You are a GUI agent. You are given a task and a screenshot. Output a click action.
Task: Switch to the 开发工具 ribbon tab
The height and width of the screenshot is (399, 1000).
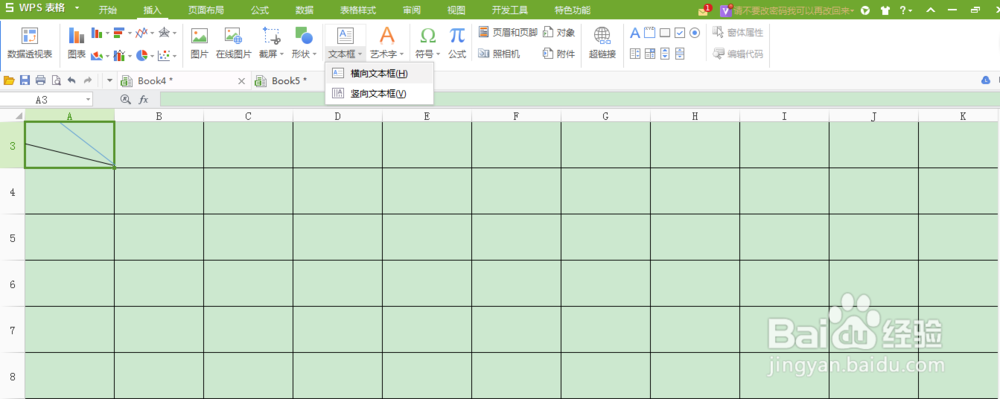[x=510, y=10]
